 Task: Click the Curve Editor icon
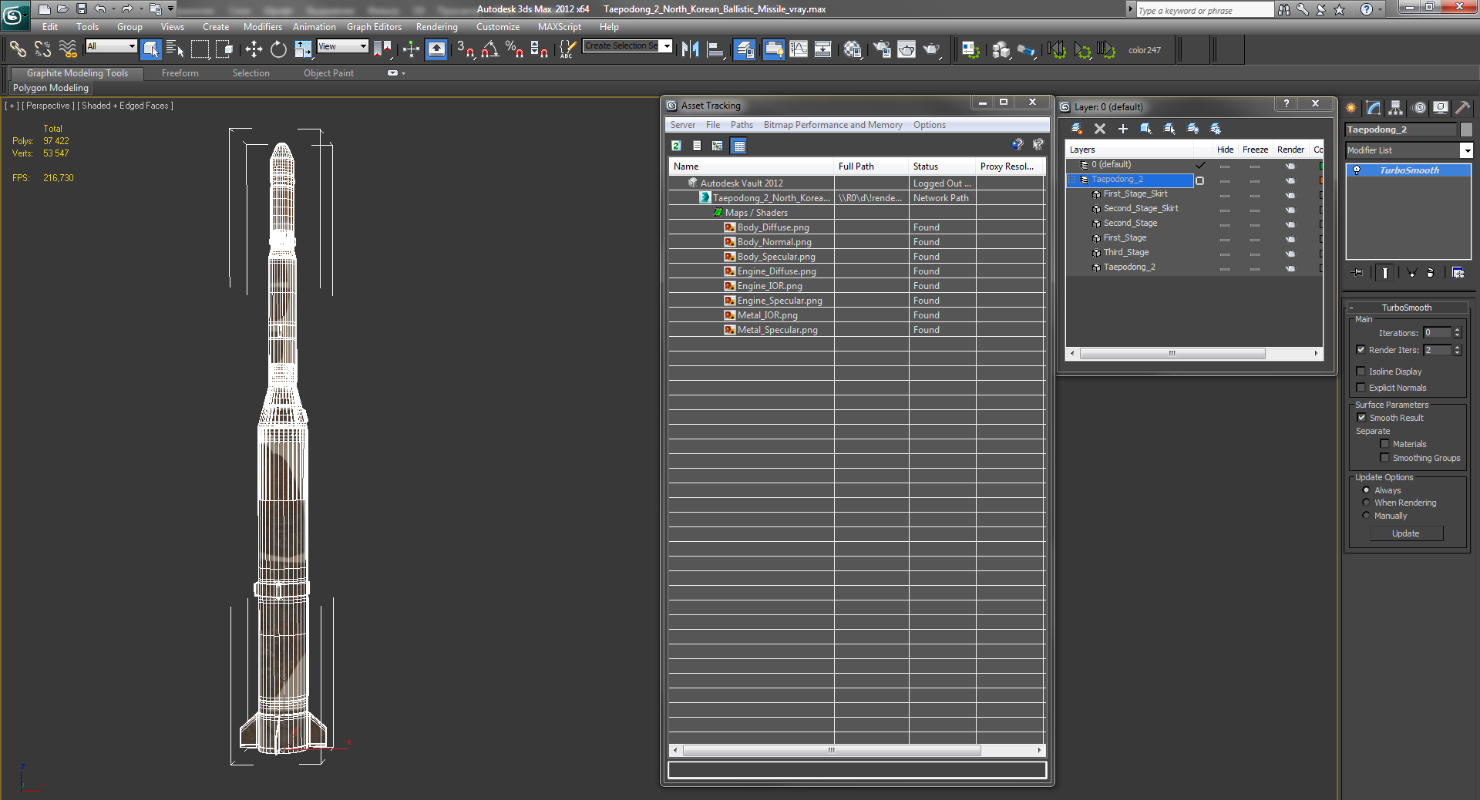798,48
